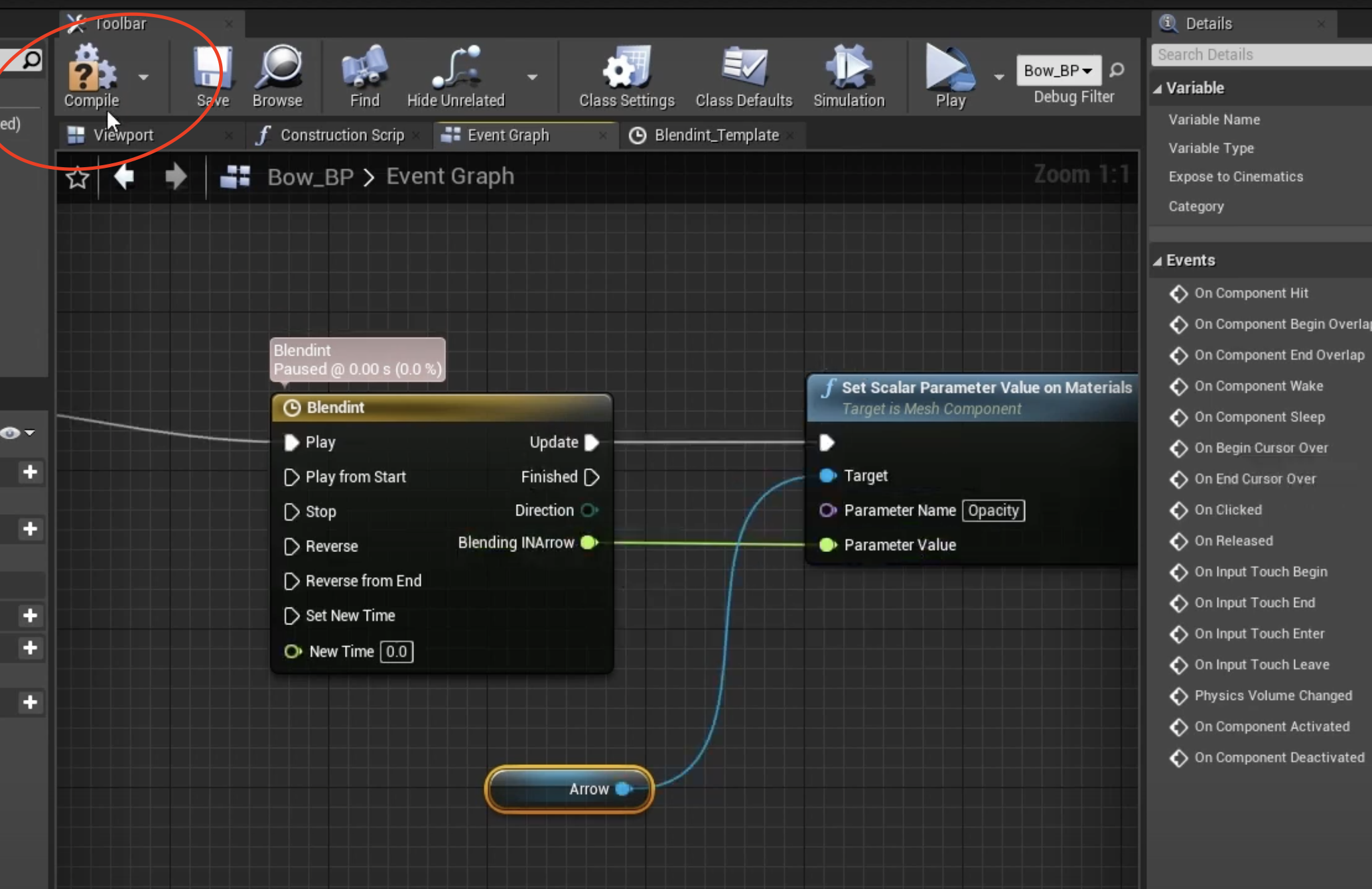Browse to asset in Content Browser
Image resolution: width=1372 pixels, height=889 pixels.
coord(277,76)
